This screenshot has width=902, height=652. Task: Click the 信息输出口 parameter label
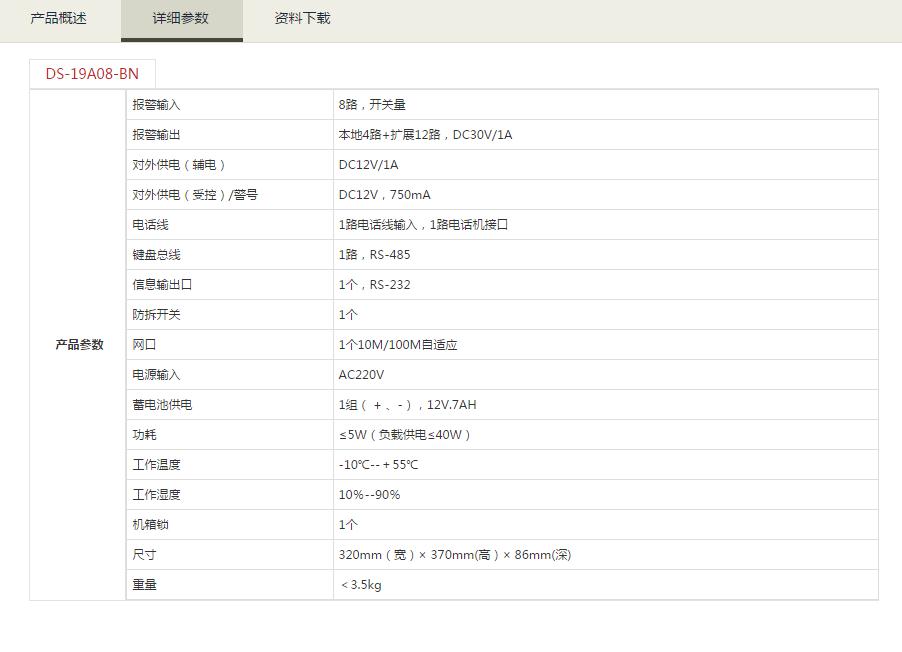click(162, 285)
